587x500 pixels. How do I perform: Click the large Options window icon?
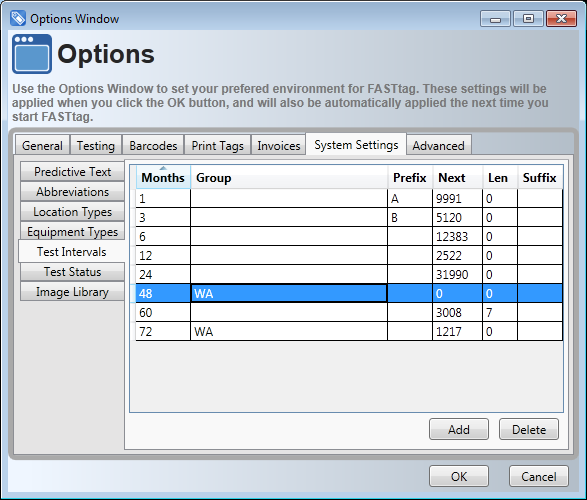[x=32, y=54]
